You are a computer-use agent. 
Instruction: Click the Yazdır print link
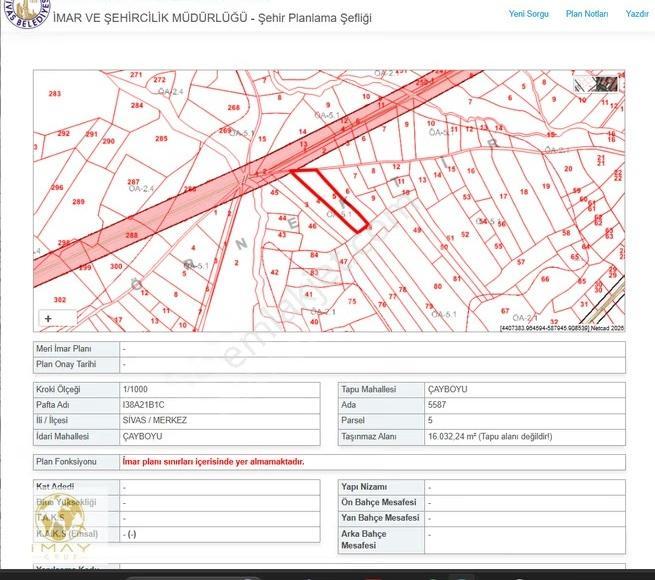pos(637,14)
